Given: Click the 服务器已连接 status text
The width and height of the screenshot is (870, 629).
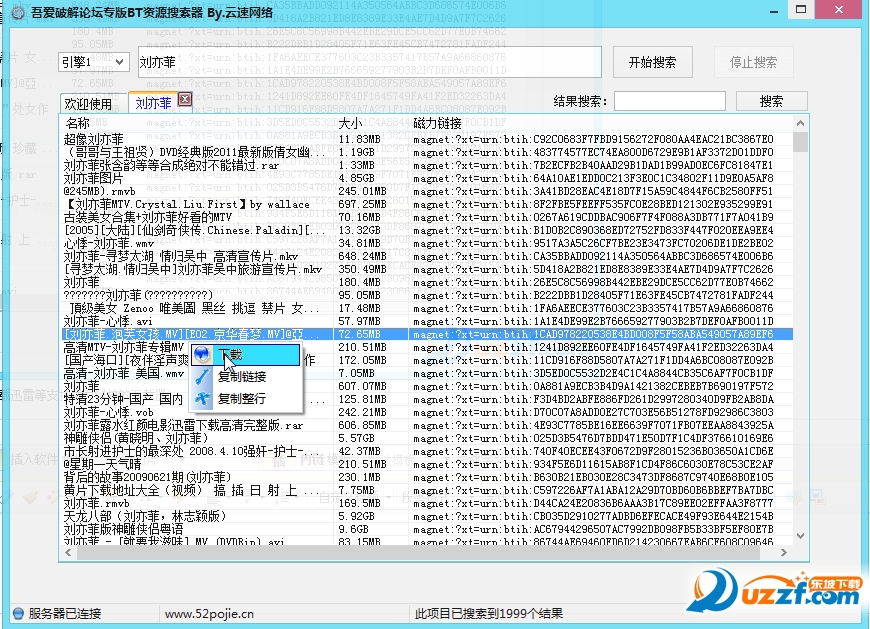Looking at the screenshot, I should (x=65, y=613).
